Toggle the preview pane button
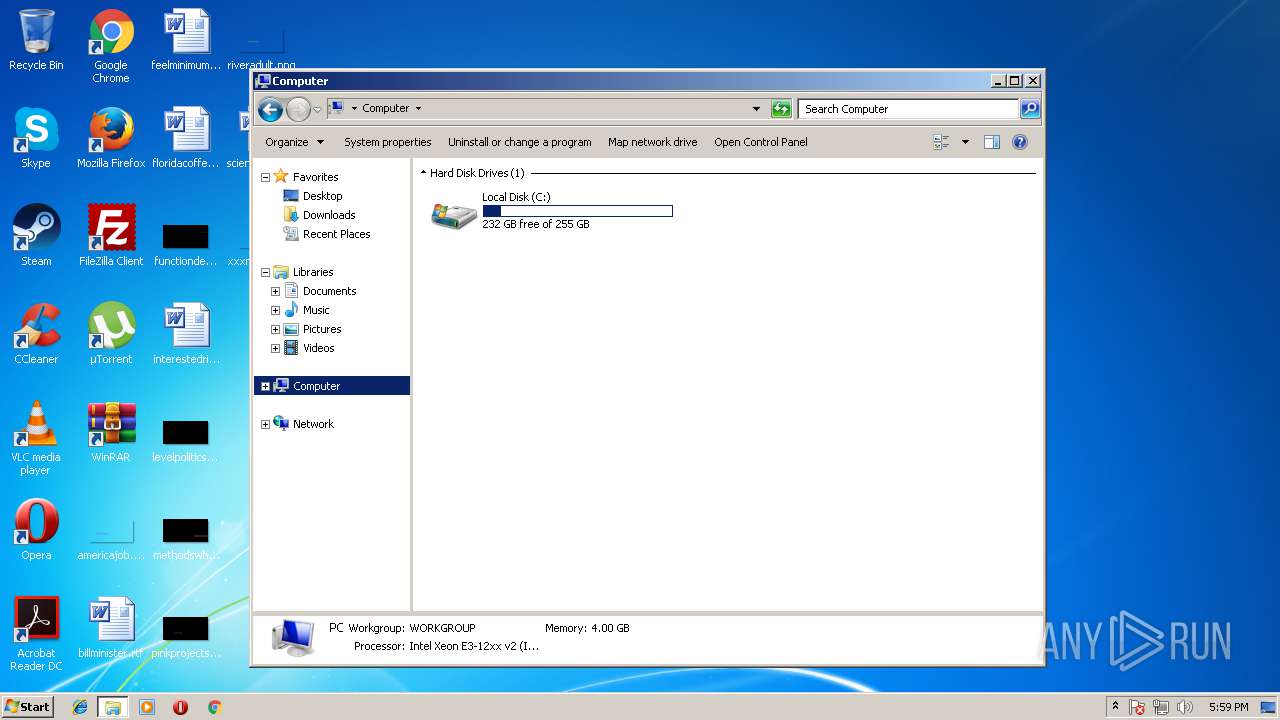 (x=992, y=142)
